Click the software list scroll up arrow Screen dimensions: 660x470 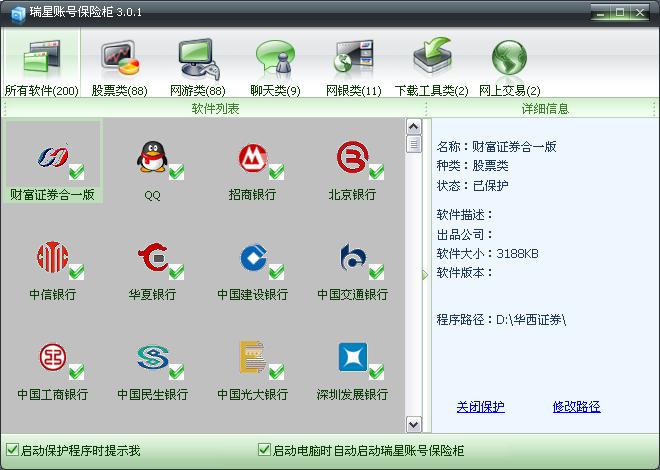click(x=414, y=126)
